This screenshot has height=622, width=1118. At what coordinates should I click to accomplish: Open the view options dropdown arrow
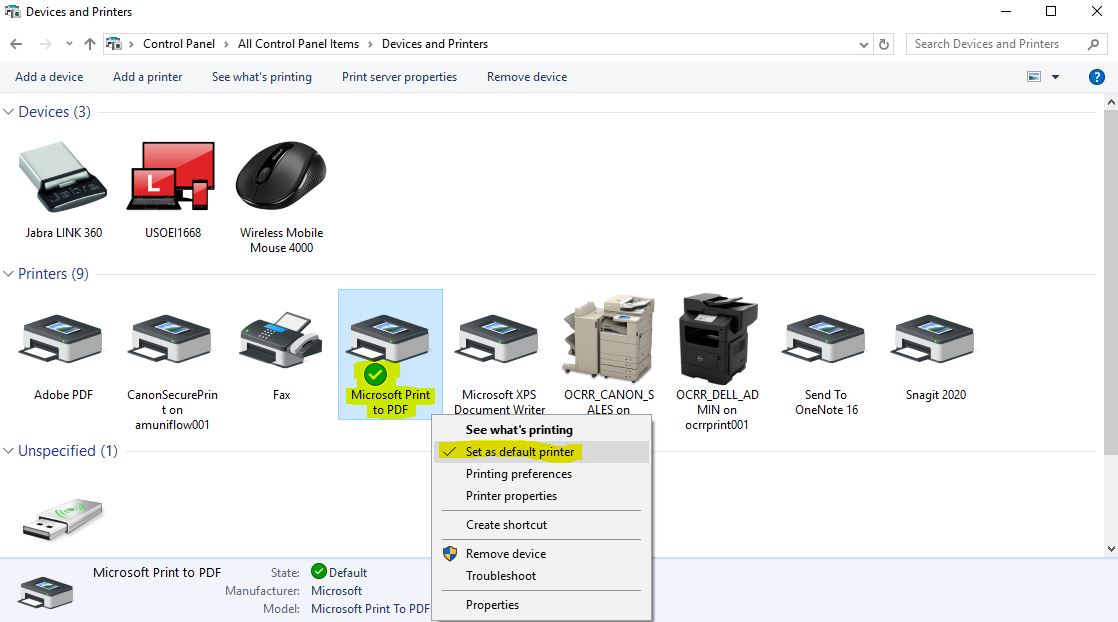coord(1055,77)
